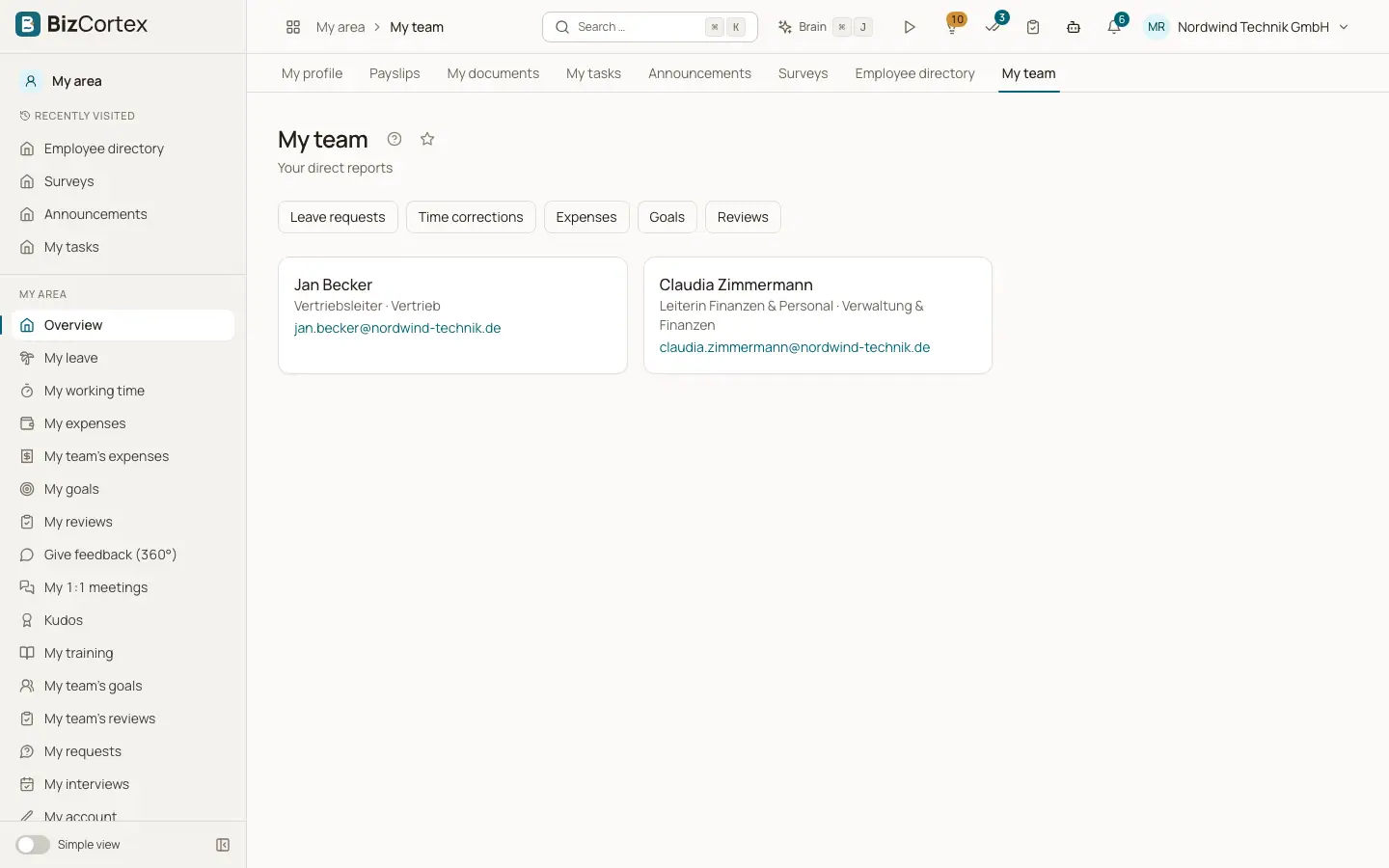Click My area in the breadcrumb
The height and width of the screenshot is (868, 1389).
[x=340, y=27]
